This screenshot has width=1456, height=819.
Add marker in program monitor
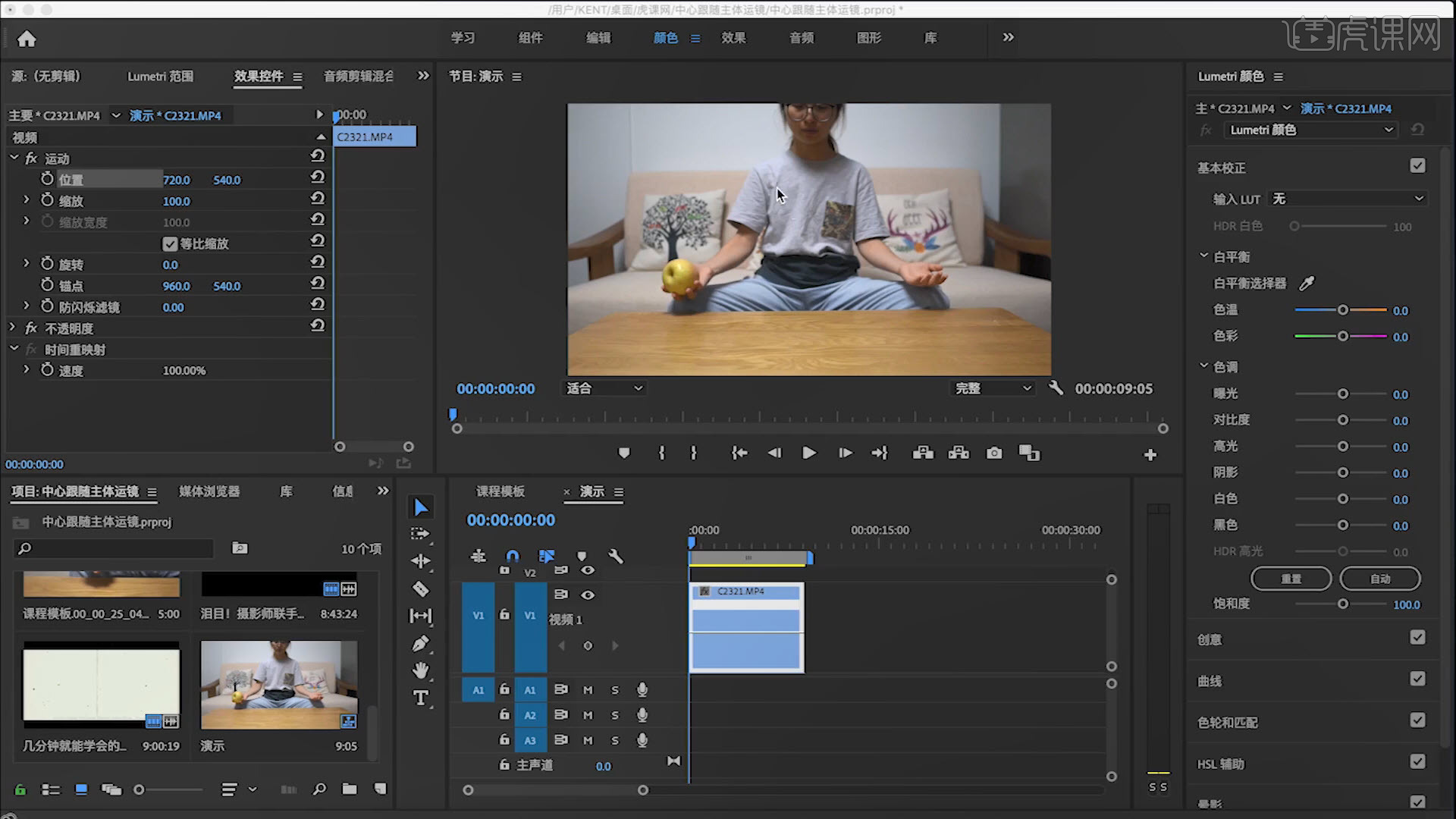point(624,453)
